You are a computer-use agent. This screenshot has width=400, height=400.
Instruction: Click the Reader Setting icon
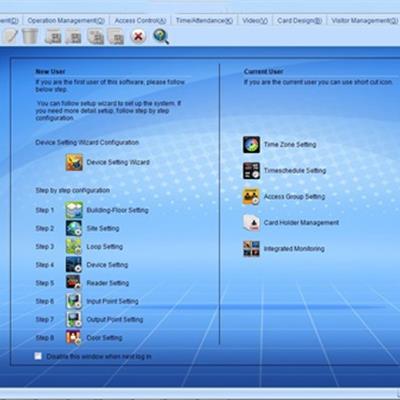pyautogui.click(x=73, y=283)
